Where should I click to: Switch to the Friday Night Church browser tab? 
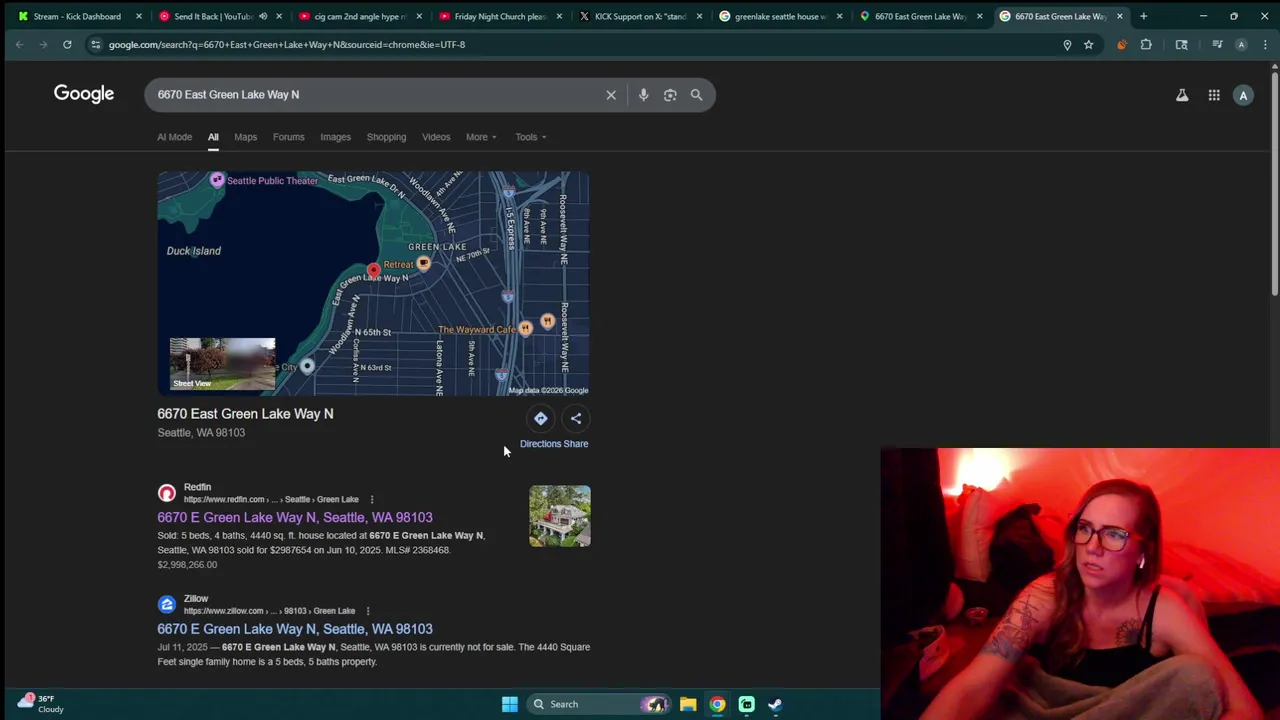pos(500,16)
